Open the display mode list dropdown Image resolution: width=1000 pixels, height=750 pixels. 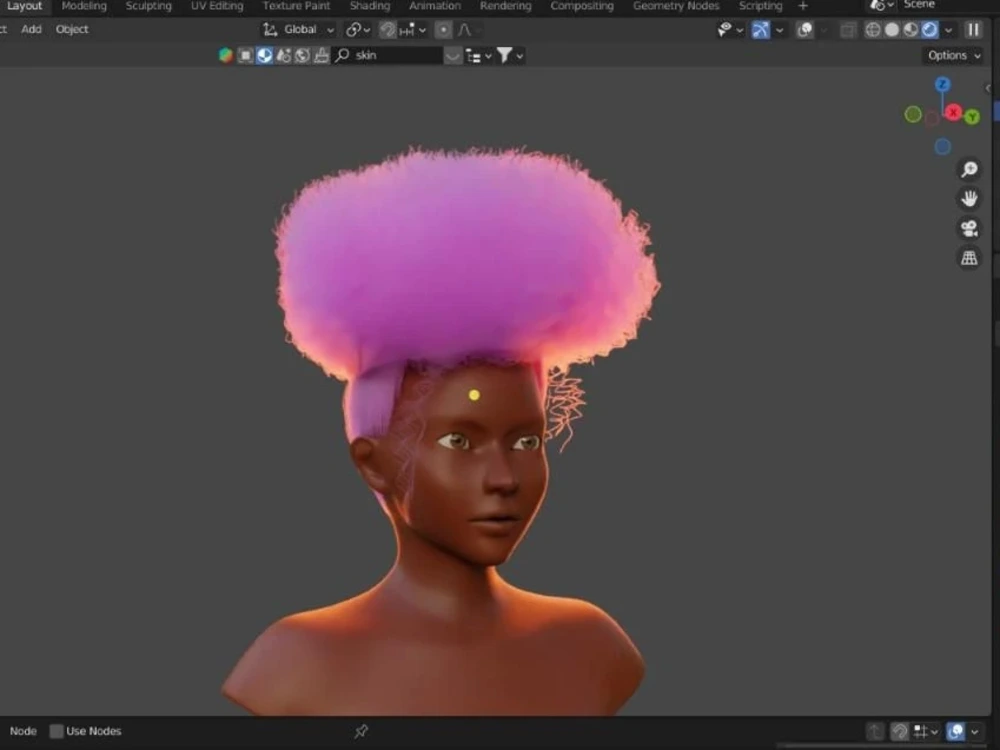[478, 55]
